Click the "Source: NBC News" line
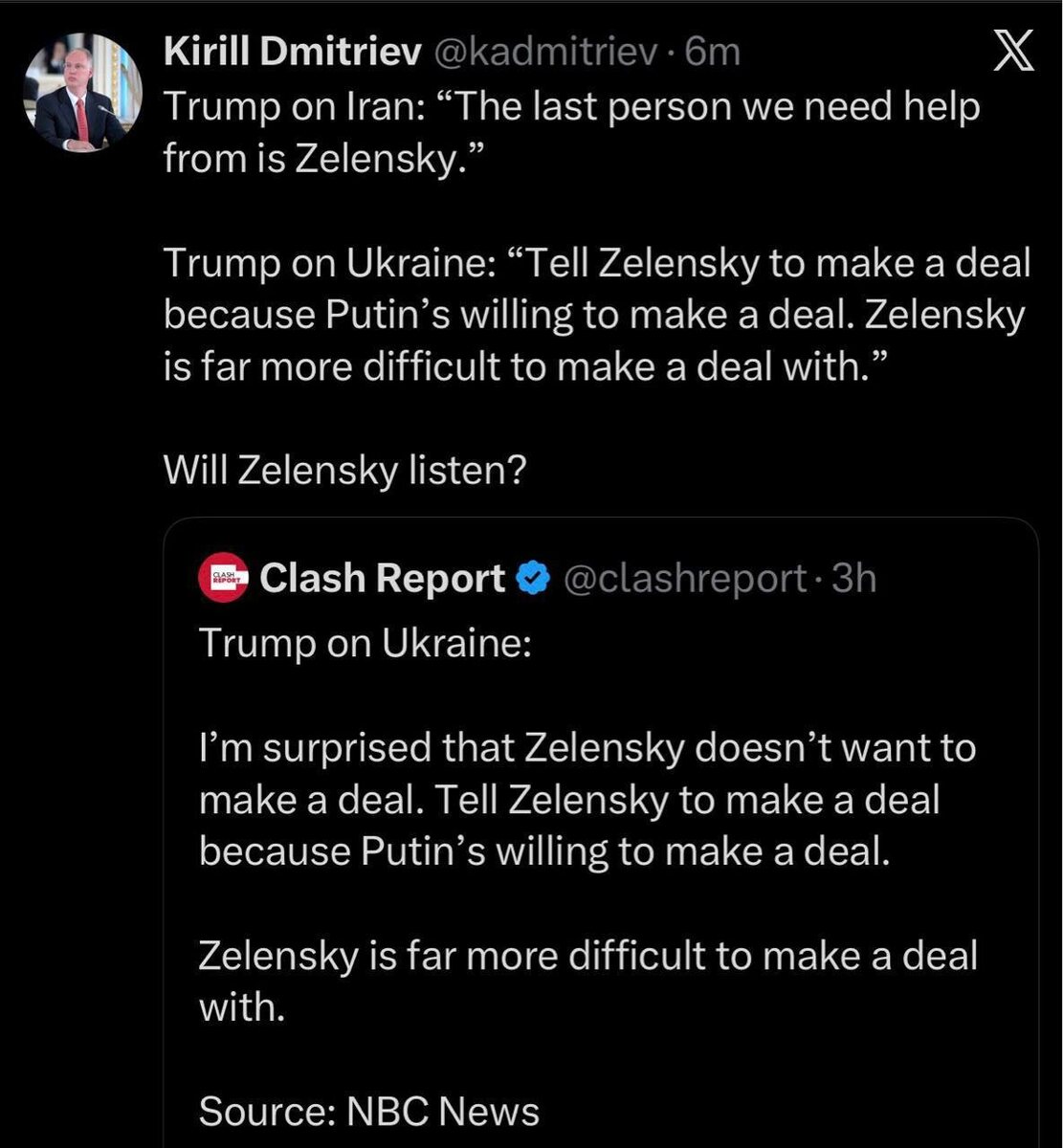1063x1148 pixels. pos(369,1111)
